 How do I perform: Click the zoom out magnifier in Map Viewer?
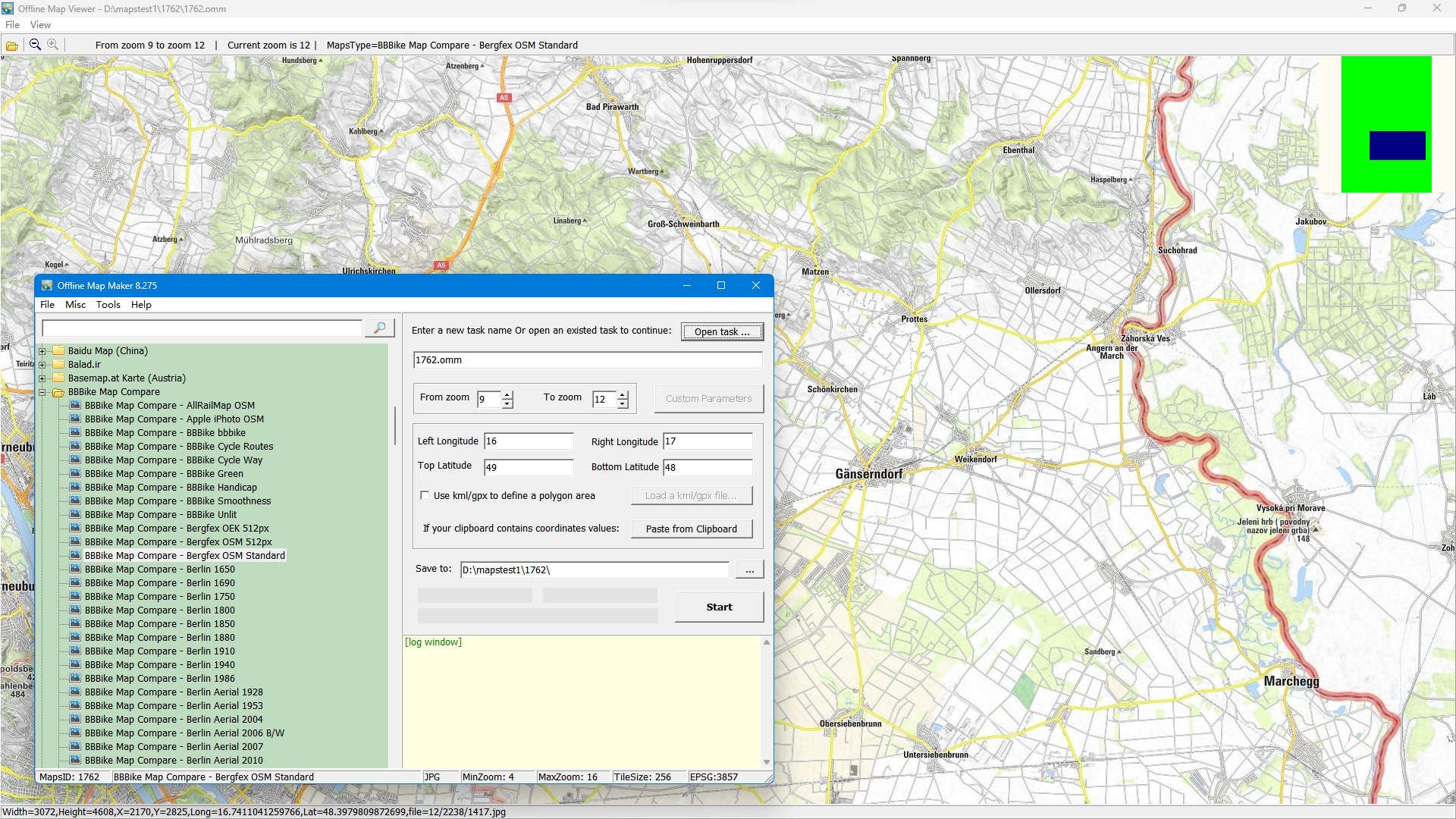pos(35,45)
